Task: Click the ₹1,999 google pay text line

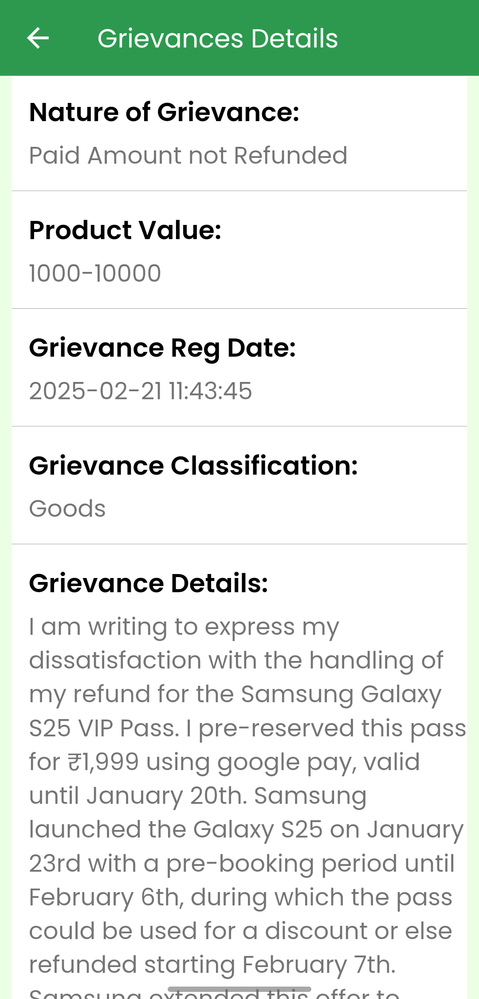Action: pyautogui.click(x=224, y=762)
